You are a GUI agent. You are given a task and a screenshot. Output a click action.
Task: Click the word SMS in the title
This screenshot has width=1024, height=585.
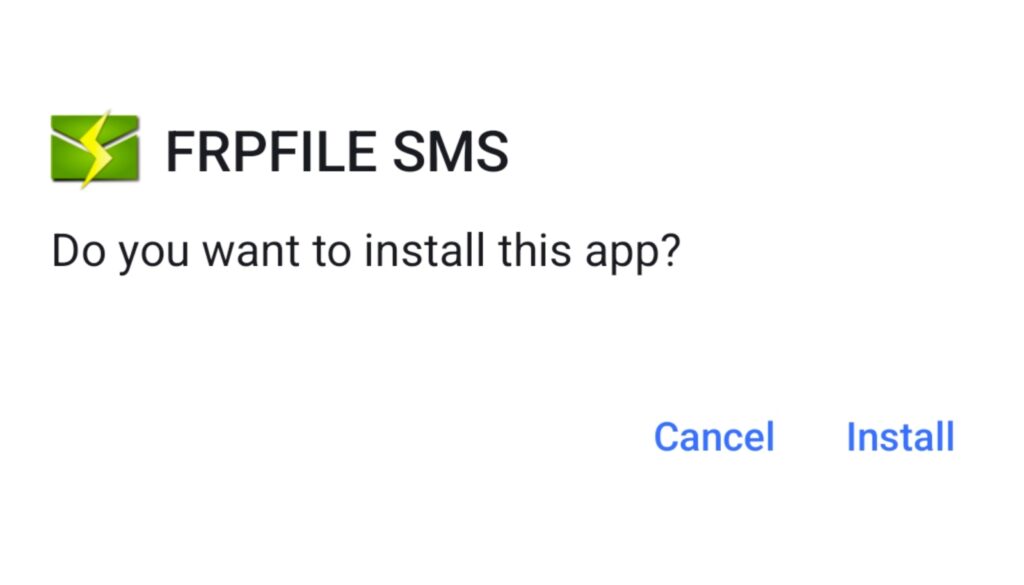pyautogui.click(x=451, y=151)
